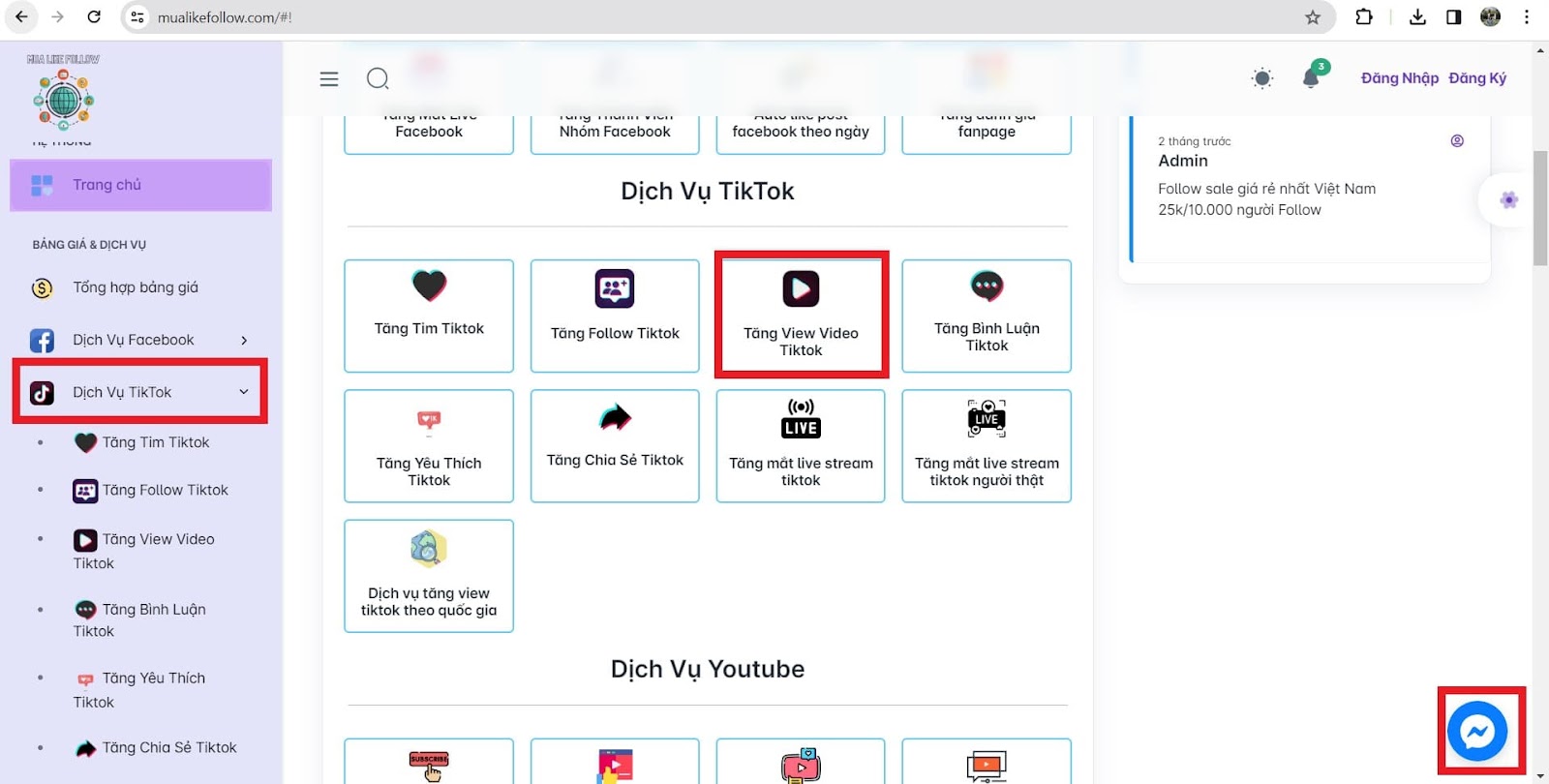Click group icon in Tăng Follow Tiktok card
This screenshot has width=1549, height=784.
tap(615, 288)
